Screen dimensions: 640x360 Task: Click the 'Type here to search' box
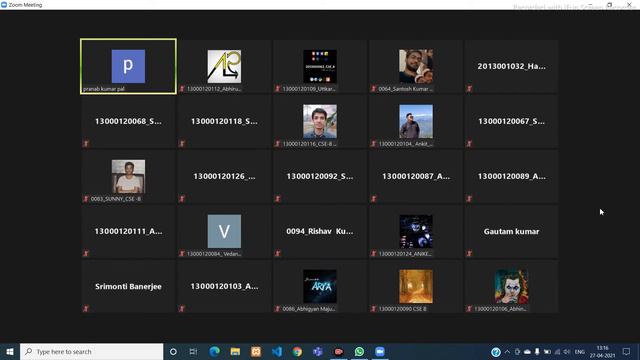tap(91, 351)
